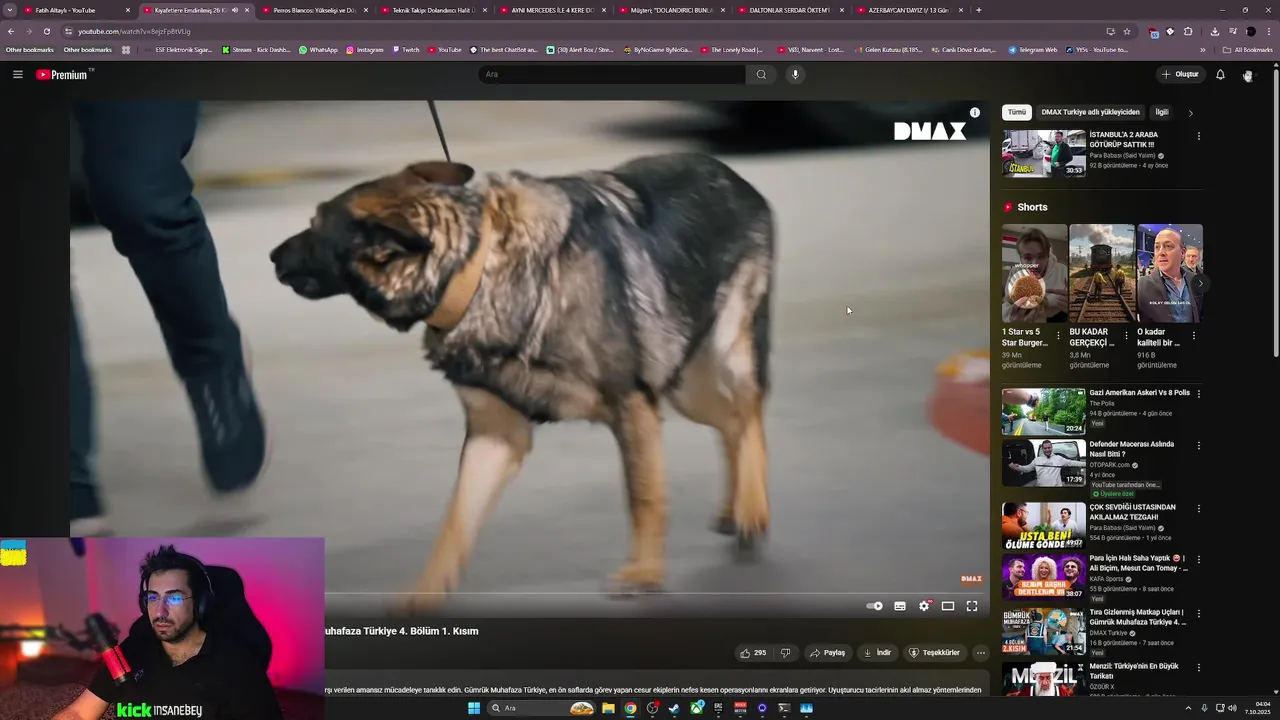1280x720 pixels.
Task: Toggle subtitles with the captions button
Action: tap(900, 606)
